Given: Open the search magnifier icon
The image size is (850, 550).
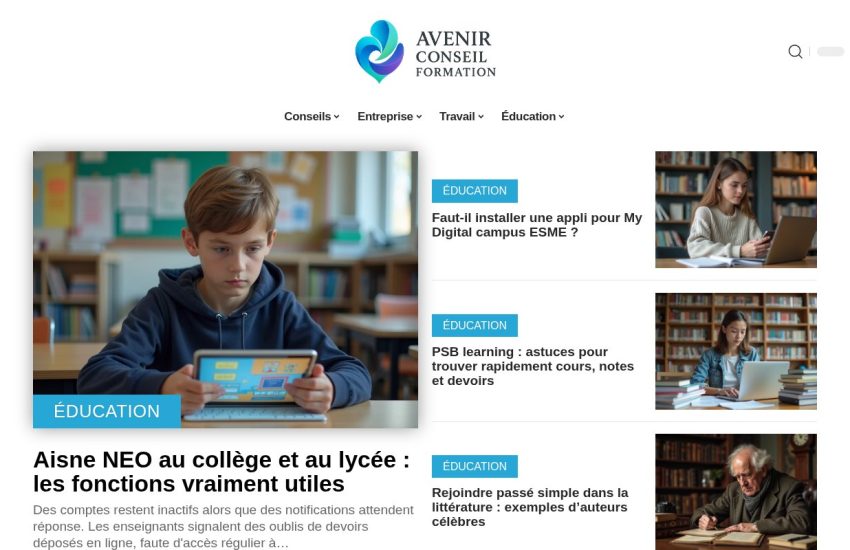Looking at the screenshot, I should click(795, 51).
